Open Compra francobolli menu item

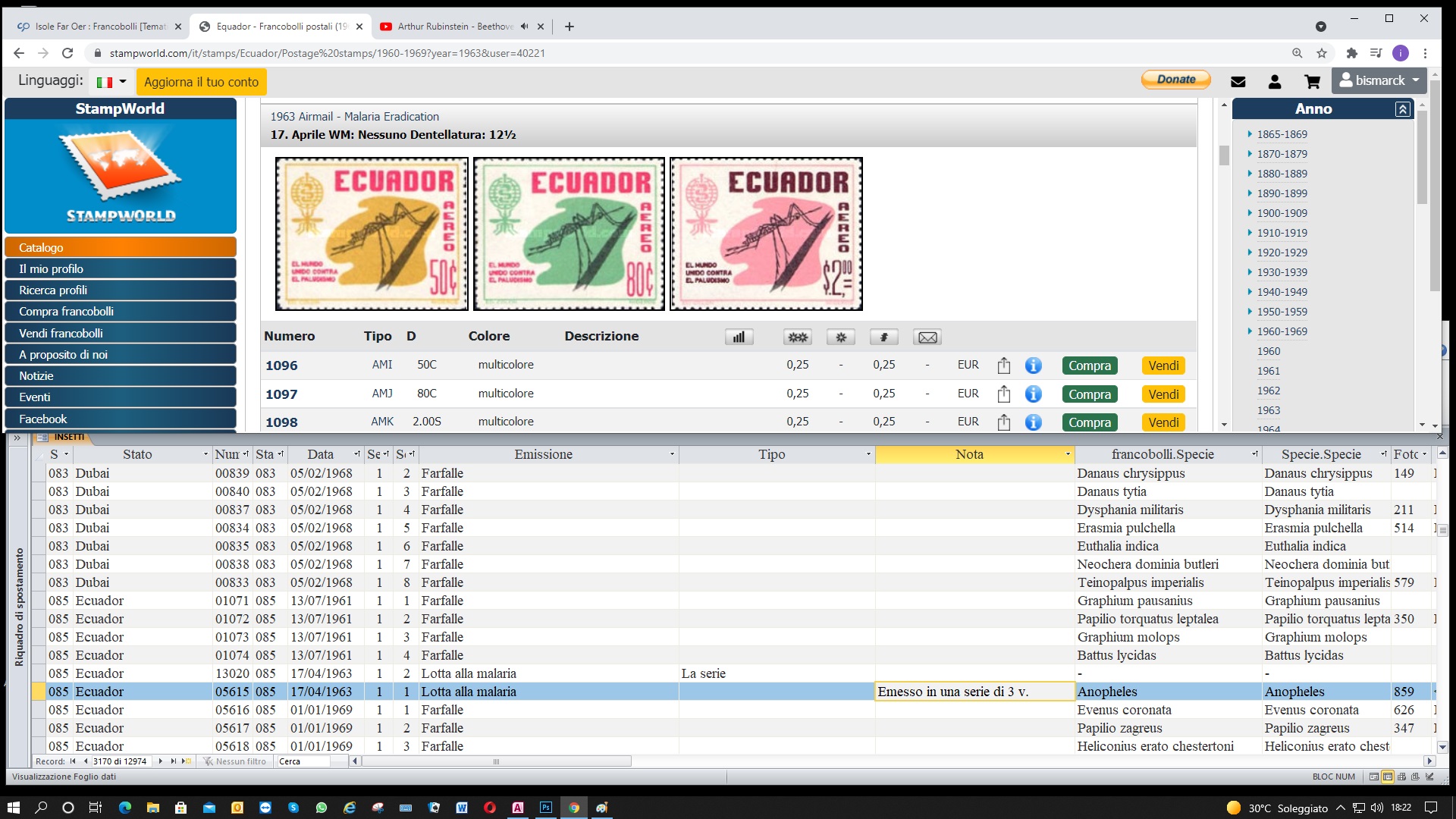tap(121, 312)
